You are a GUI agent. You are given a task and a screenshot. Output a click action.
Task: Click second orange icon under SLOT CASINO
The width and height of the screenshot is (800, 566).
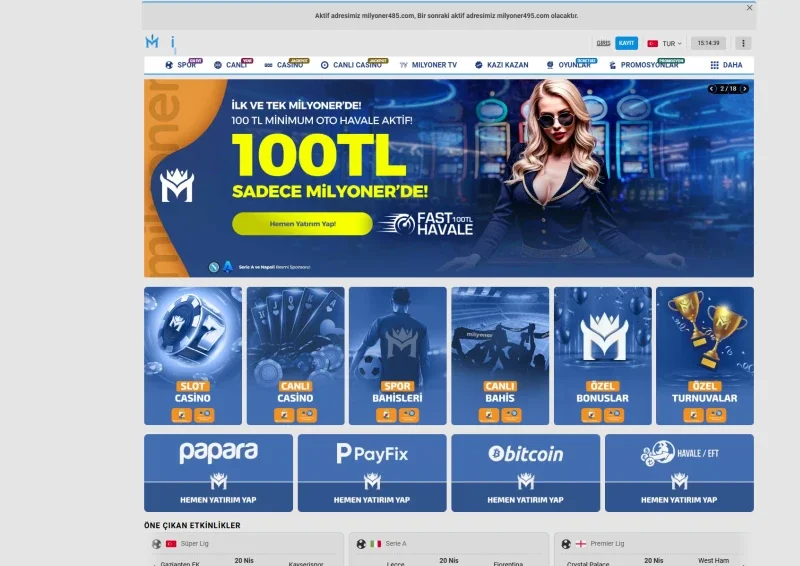[204, 415]
